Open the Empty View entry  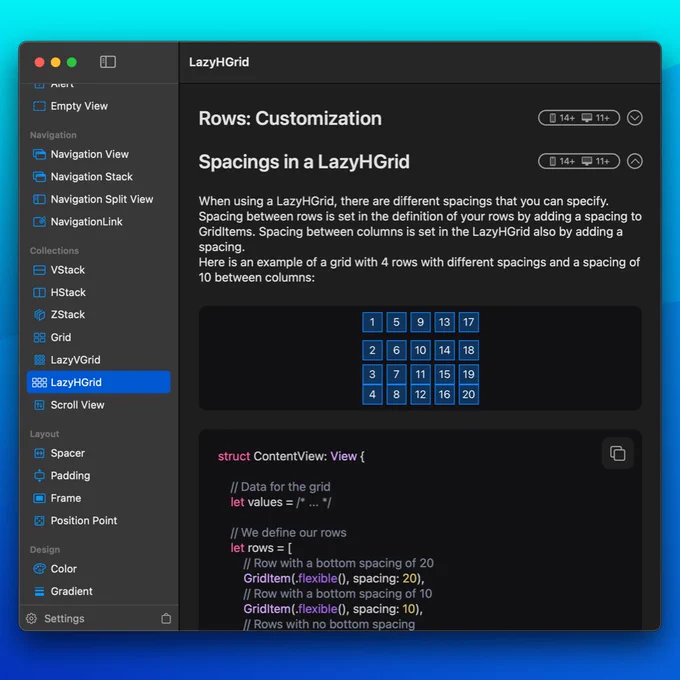click(x=99, y=106)
